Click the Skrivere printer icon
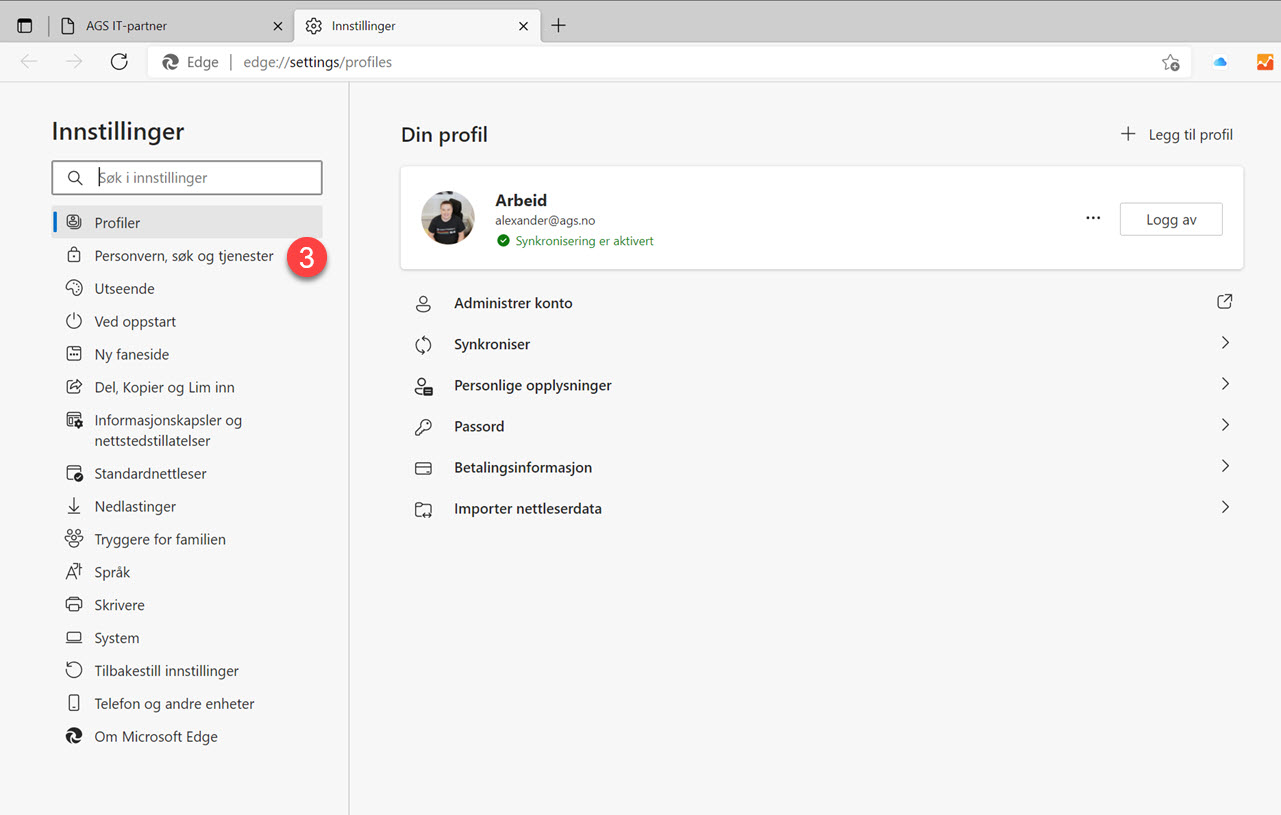The image size is (1281, 815). [74, 605]
